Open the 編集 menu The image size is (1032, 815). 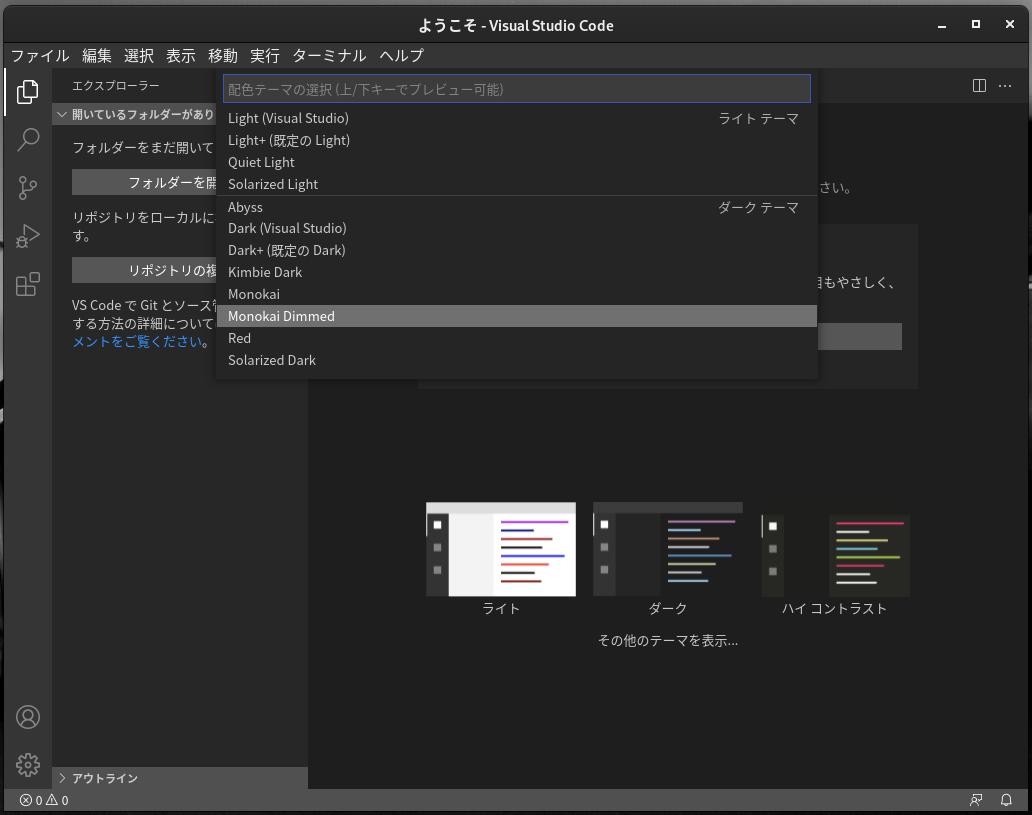(x=97, y=56)
